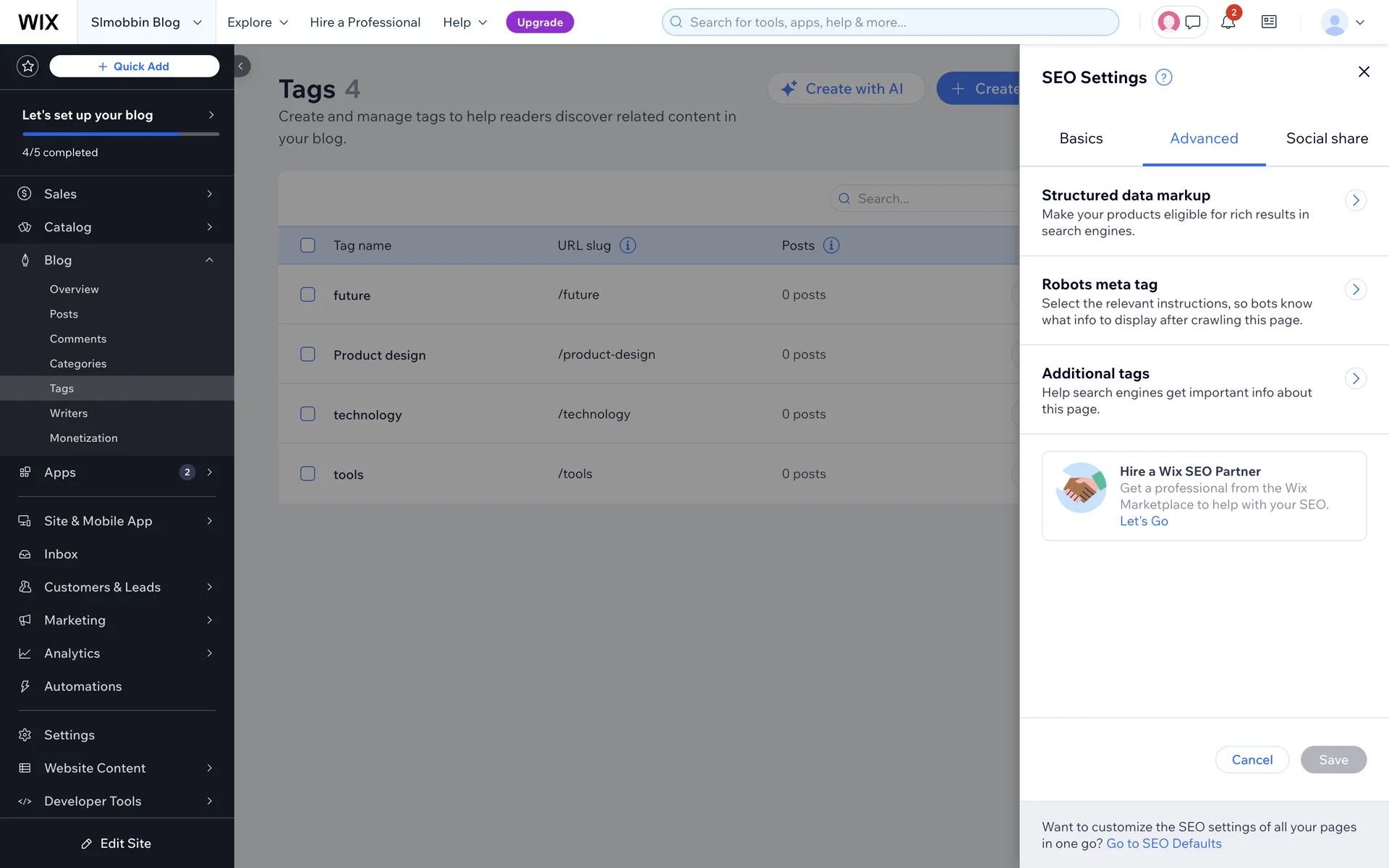Click the star favorites icon in sidebar
1389x868 pixels.
pos(27,67)
